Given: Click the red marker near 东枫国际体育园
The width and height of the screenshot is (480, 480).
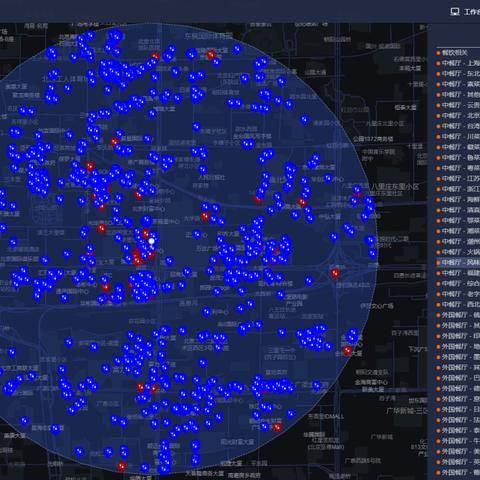Looking at the screenshot, I should tap(211, 54).
